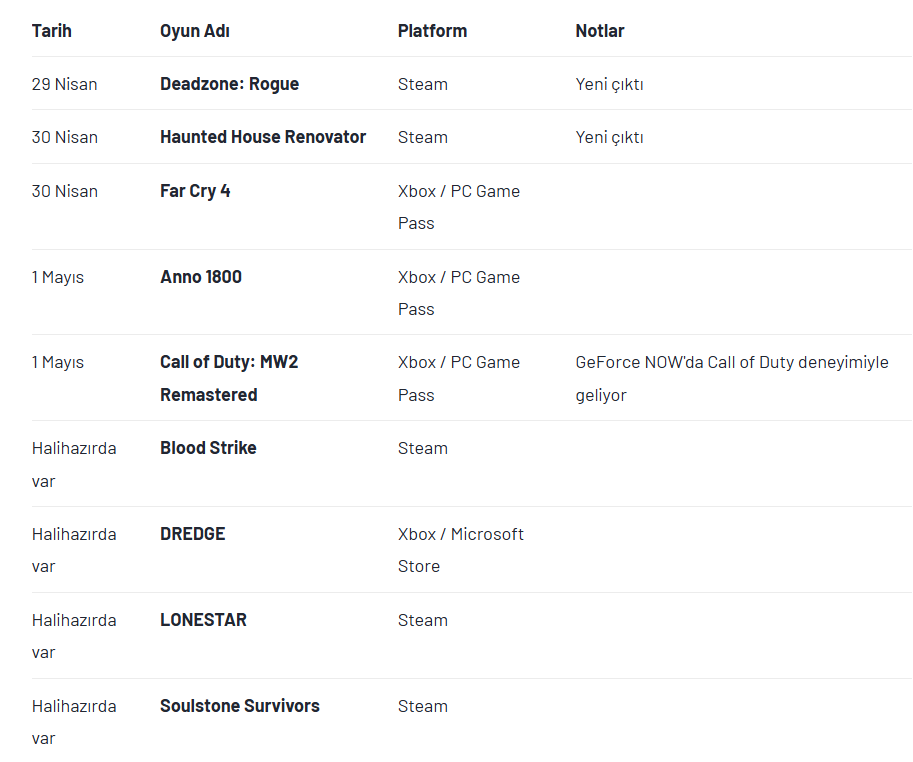Image resolution: width=913 pixels, height=762 pixels.
Task: Click the GeForce NOW'da Call of Duty note
Action: coord(732,378)
